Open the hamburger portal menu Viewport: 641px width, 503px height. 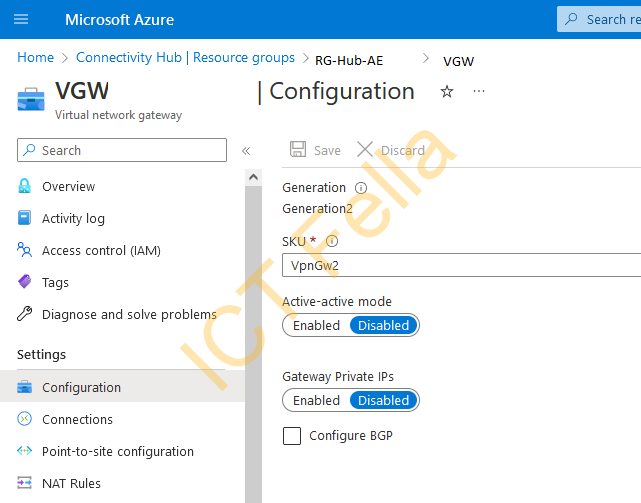click(21, 19)
